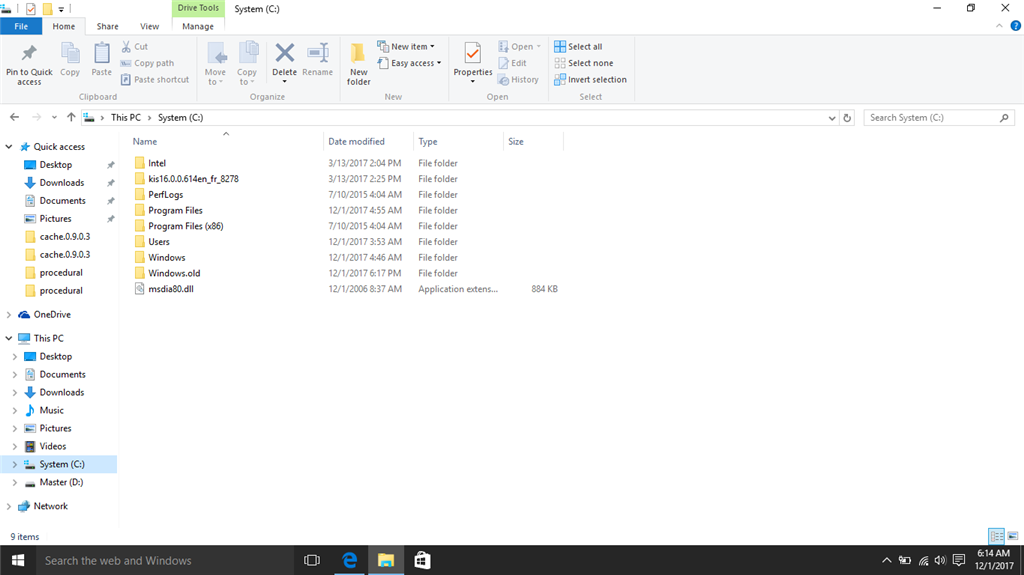The image size is (1024, 575).
Task: Launch Microsoft Edge from taskbar
Action: 349,560
